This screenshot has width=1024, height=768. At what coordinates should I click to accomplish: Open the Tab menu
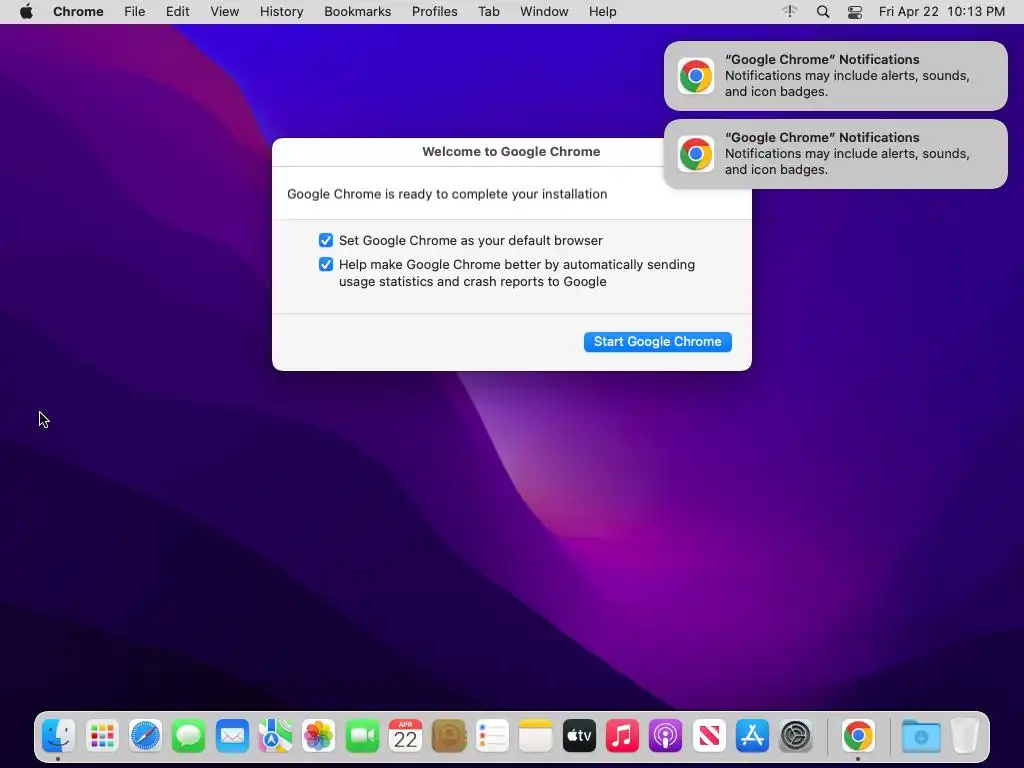(x=488, y=12)
